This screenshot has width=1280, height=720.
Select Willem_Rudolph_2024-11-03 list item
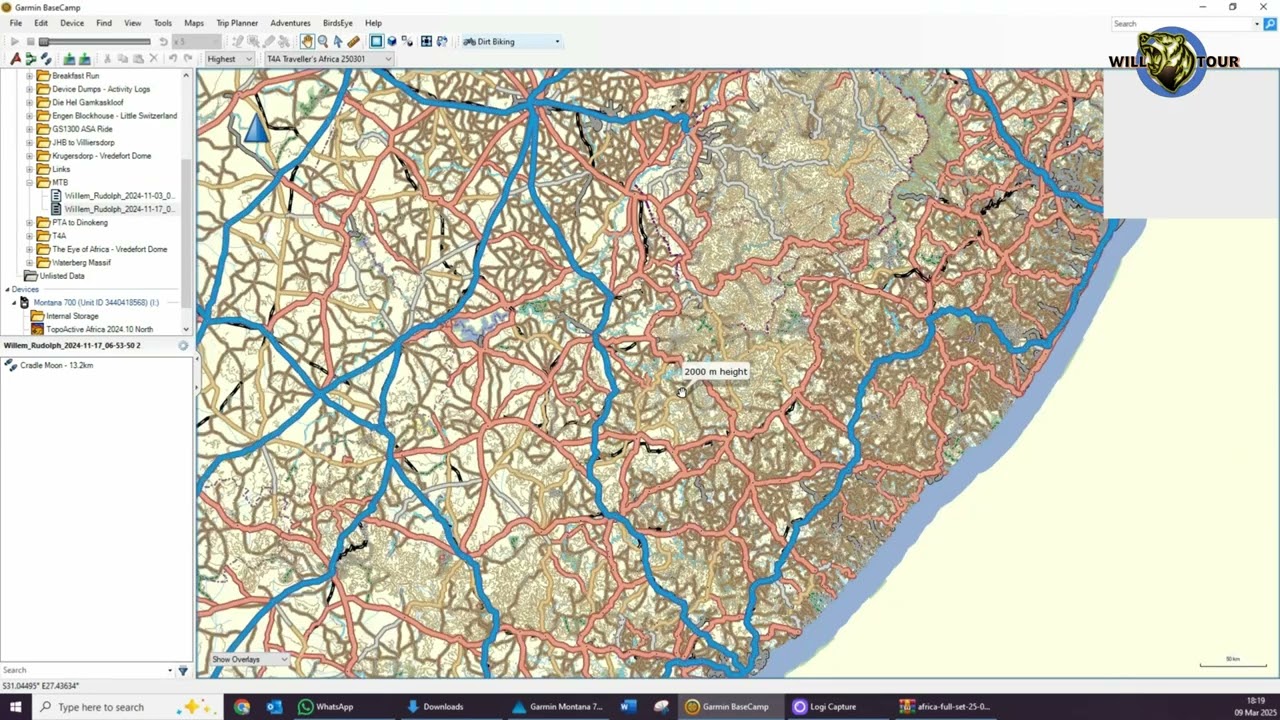tap(118, 196)
